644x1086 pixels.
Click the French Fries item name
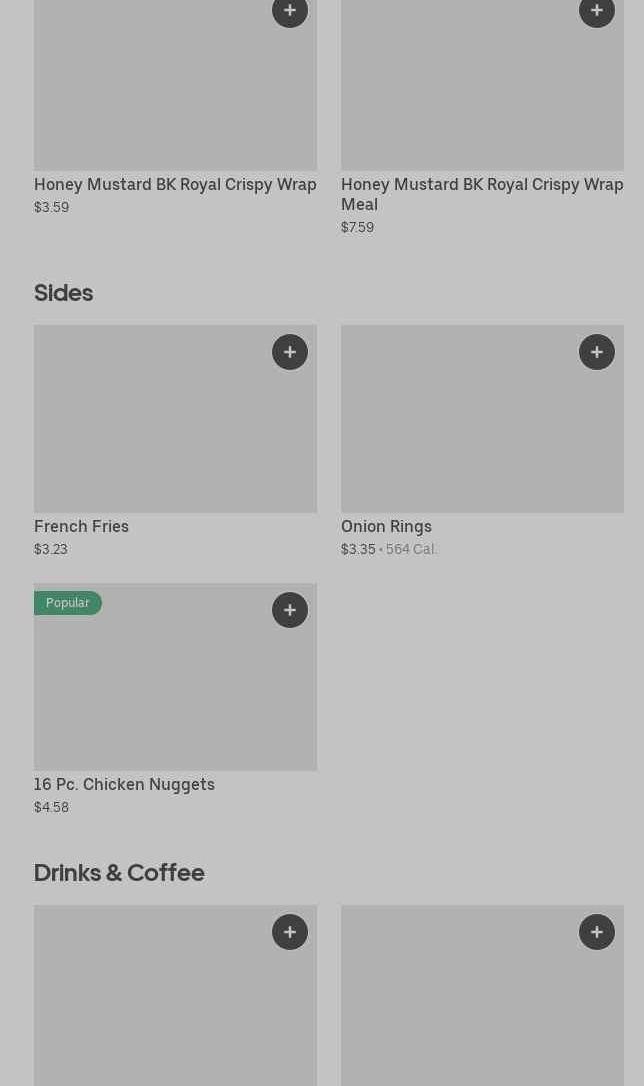(82, 526)
